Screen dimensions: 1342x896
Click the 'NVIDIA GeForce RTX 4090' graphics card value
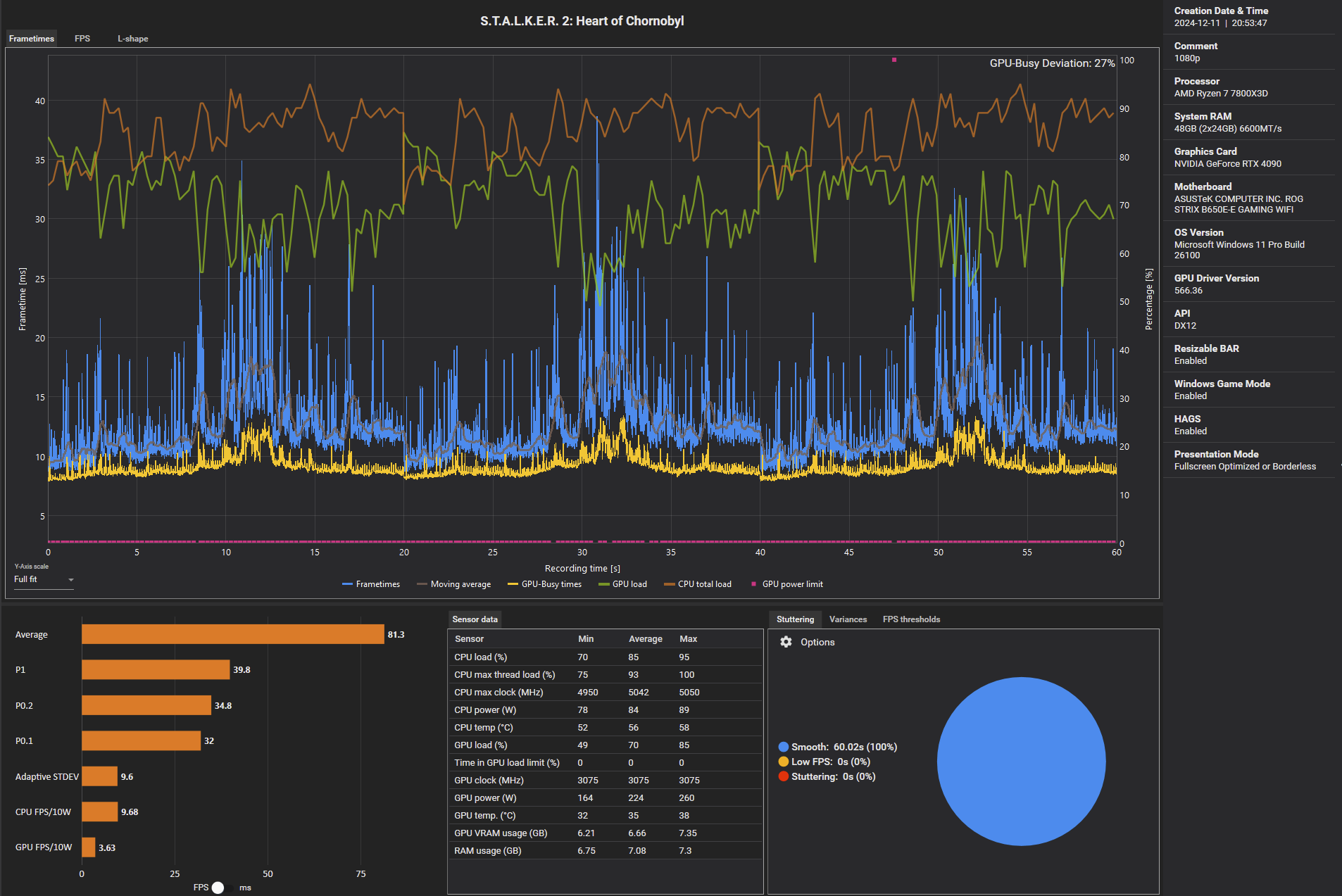(1227, 164)
